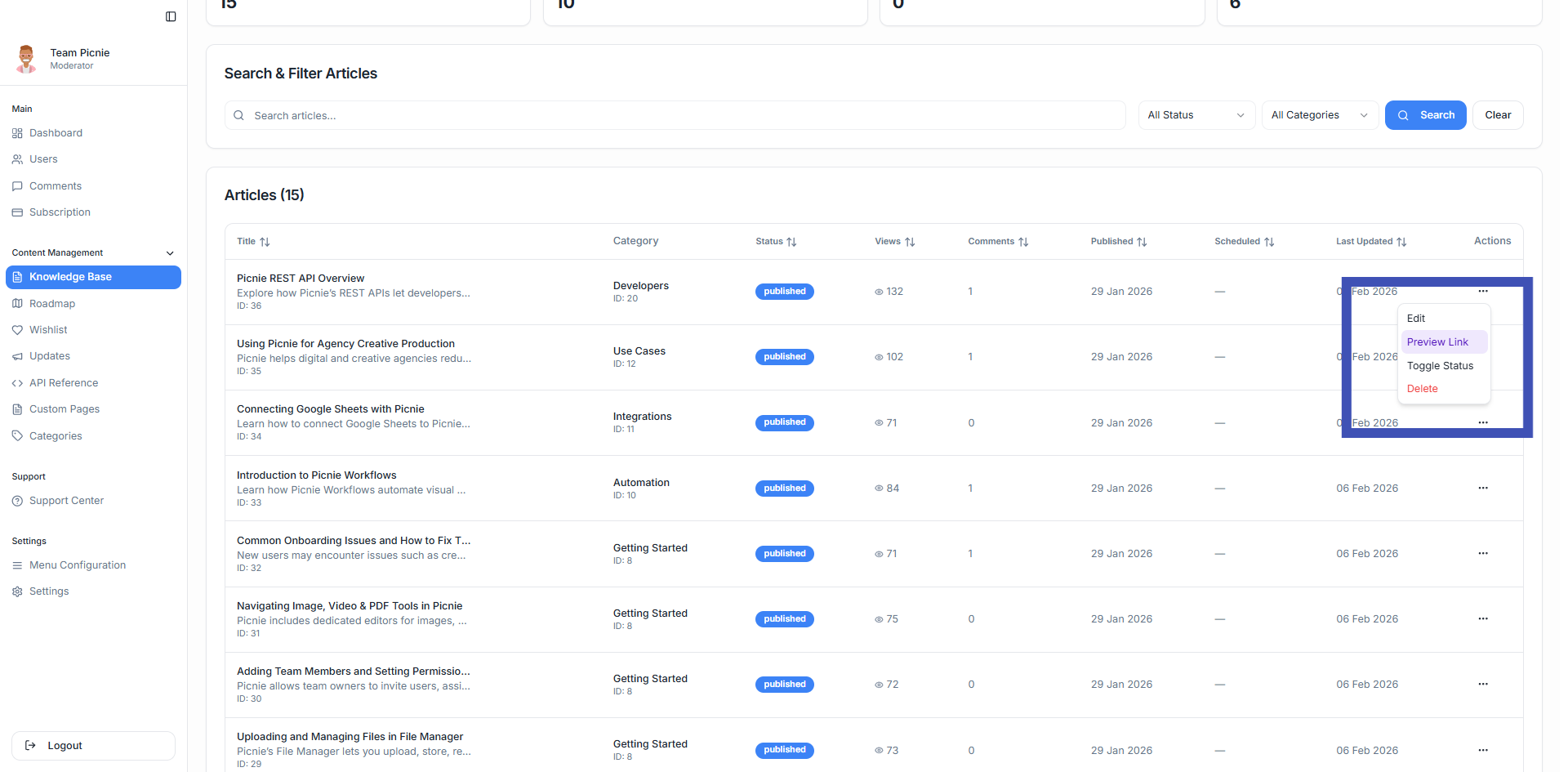
Task: Click the Clear filter button
Action: pos(1497,115)
